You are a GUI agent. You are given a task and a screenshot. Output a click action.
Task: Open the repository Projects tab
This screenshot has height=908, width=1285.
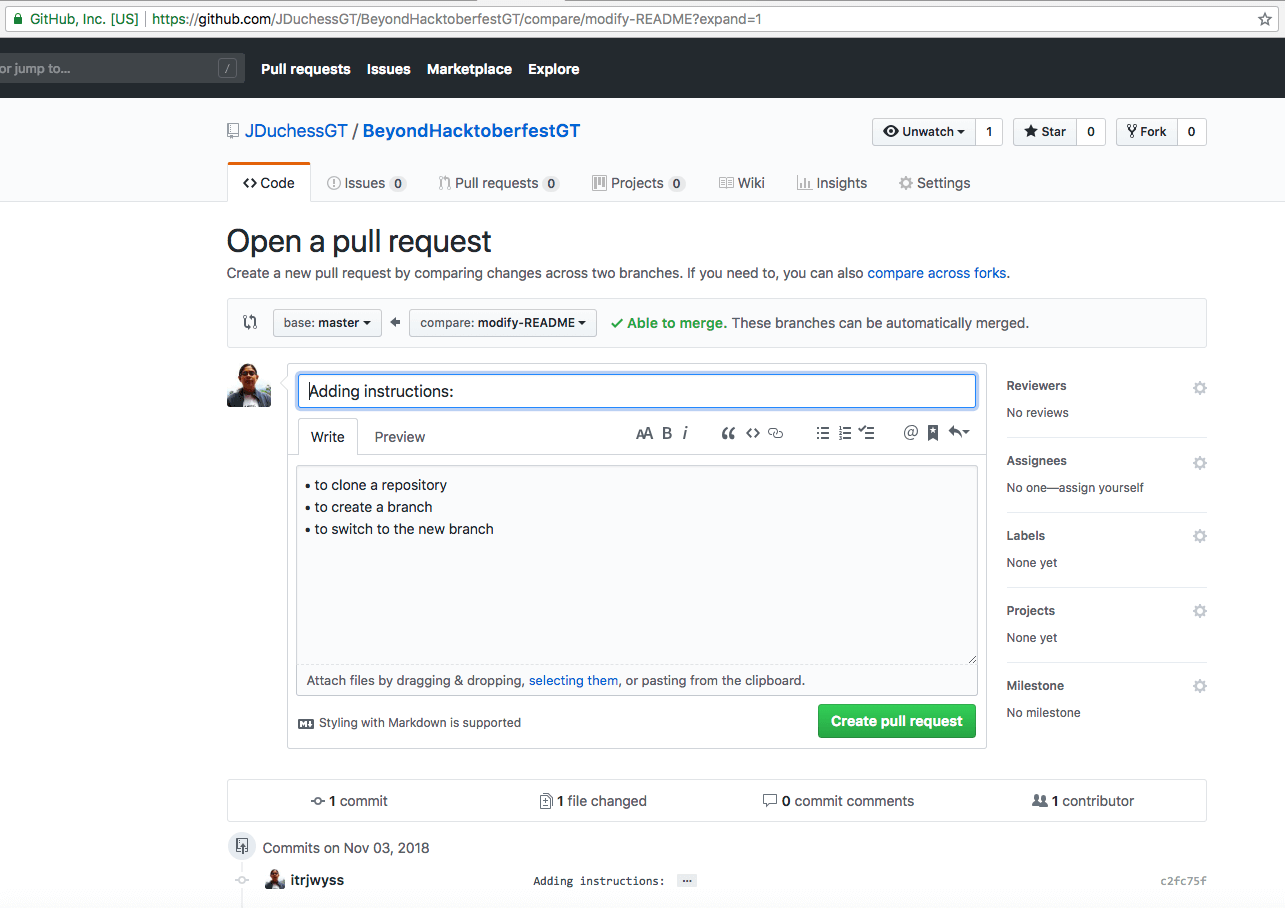[x=638, y=183]
